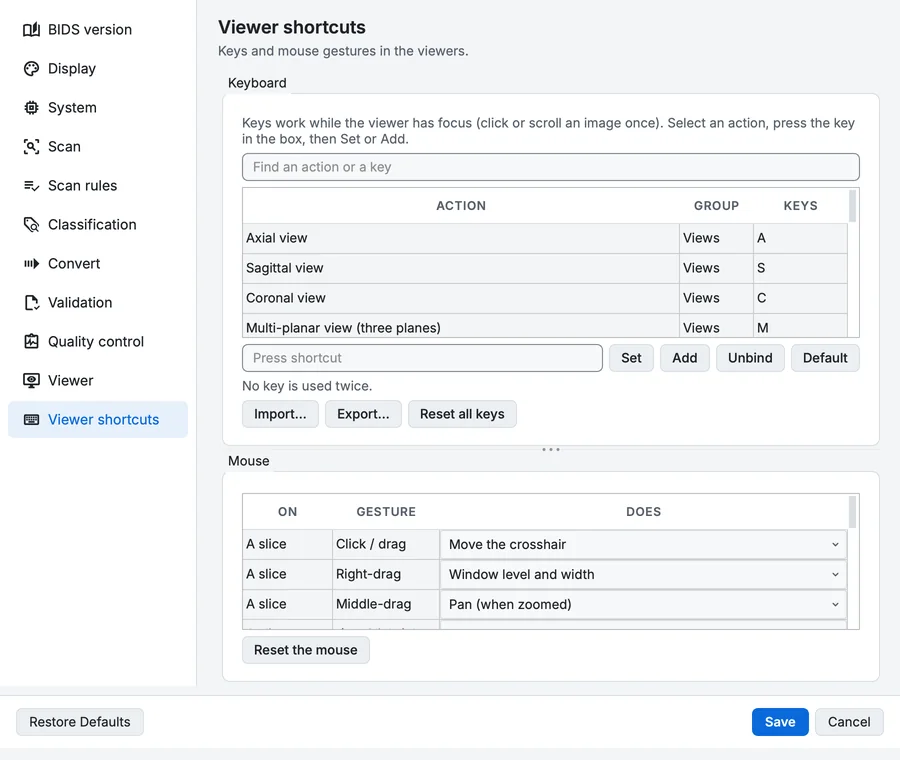Click the Convert arrow icon

32,263
